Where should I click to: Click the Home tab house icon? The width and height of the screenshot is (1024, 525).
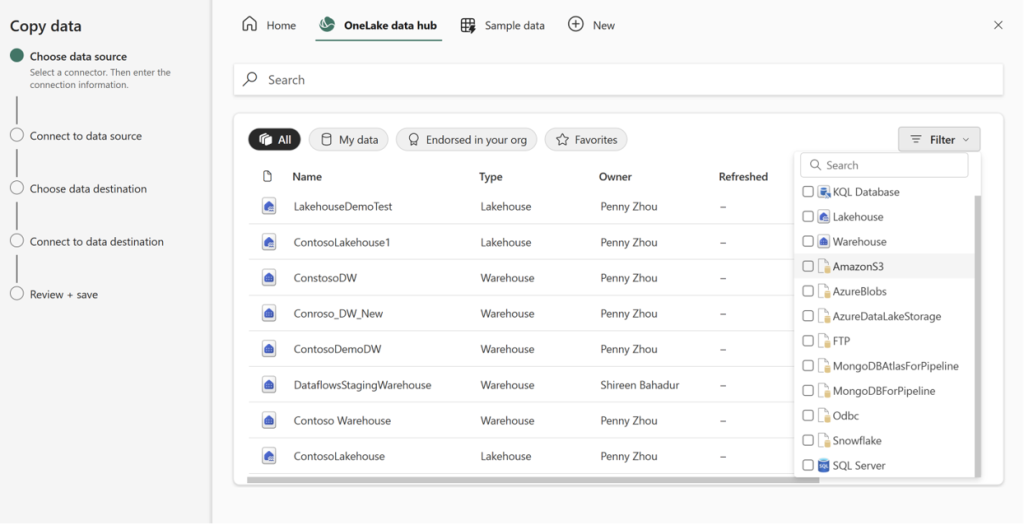[249, 25]
